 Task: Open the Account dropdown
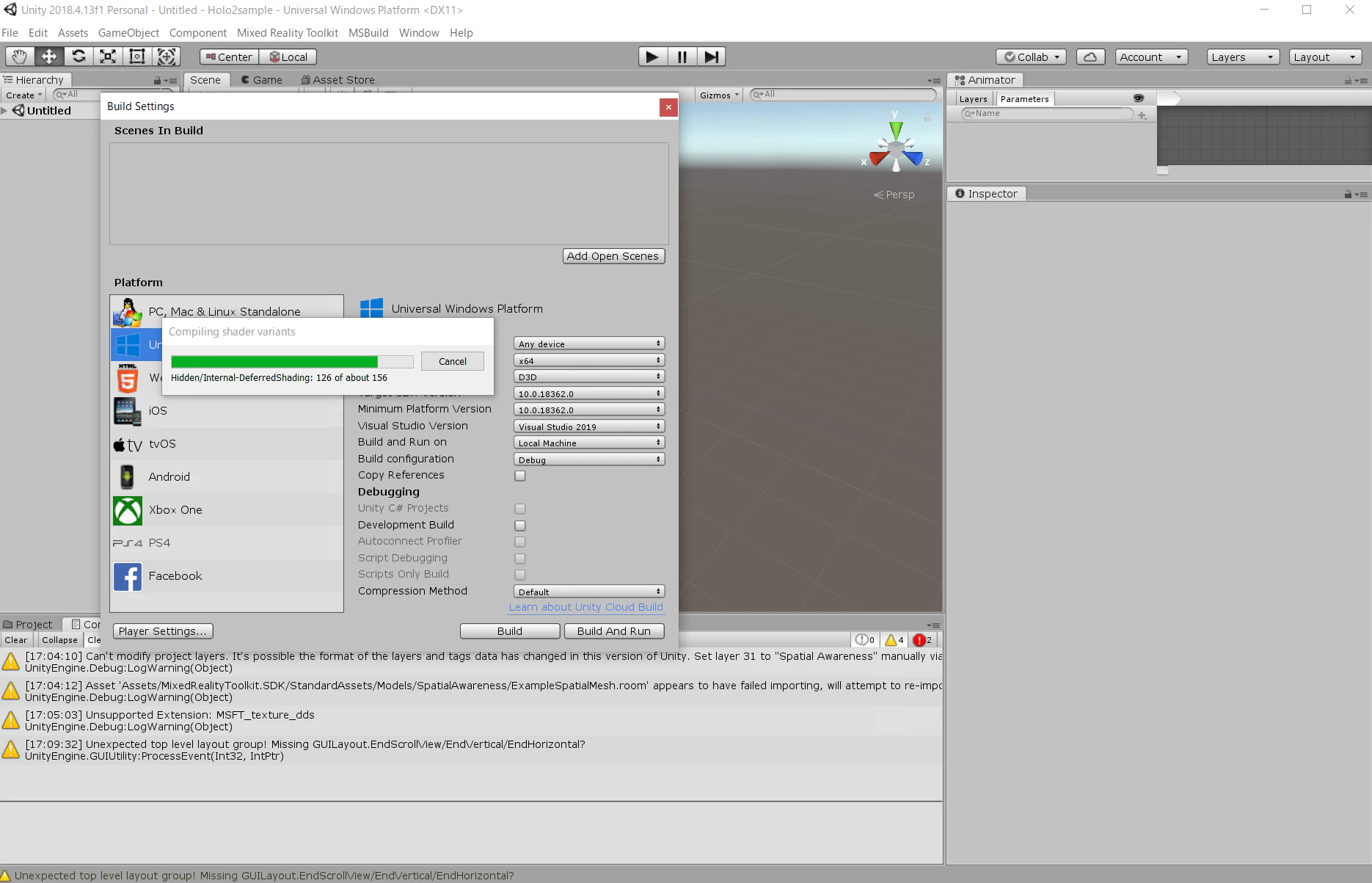click(1151, 57)
